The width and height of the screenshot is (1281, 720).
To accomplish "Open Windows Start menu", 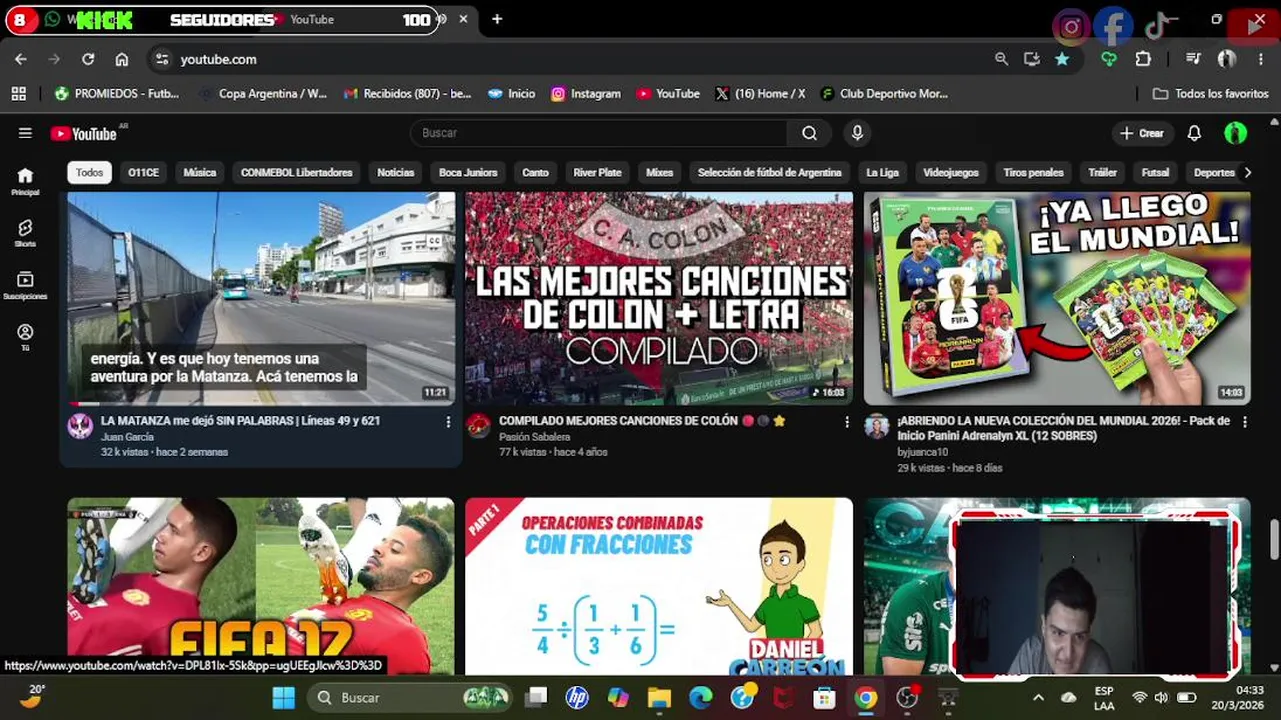I will click(284, 697).
